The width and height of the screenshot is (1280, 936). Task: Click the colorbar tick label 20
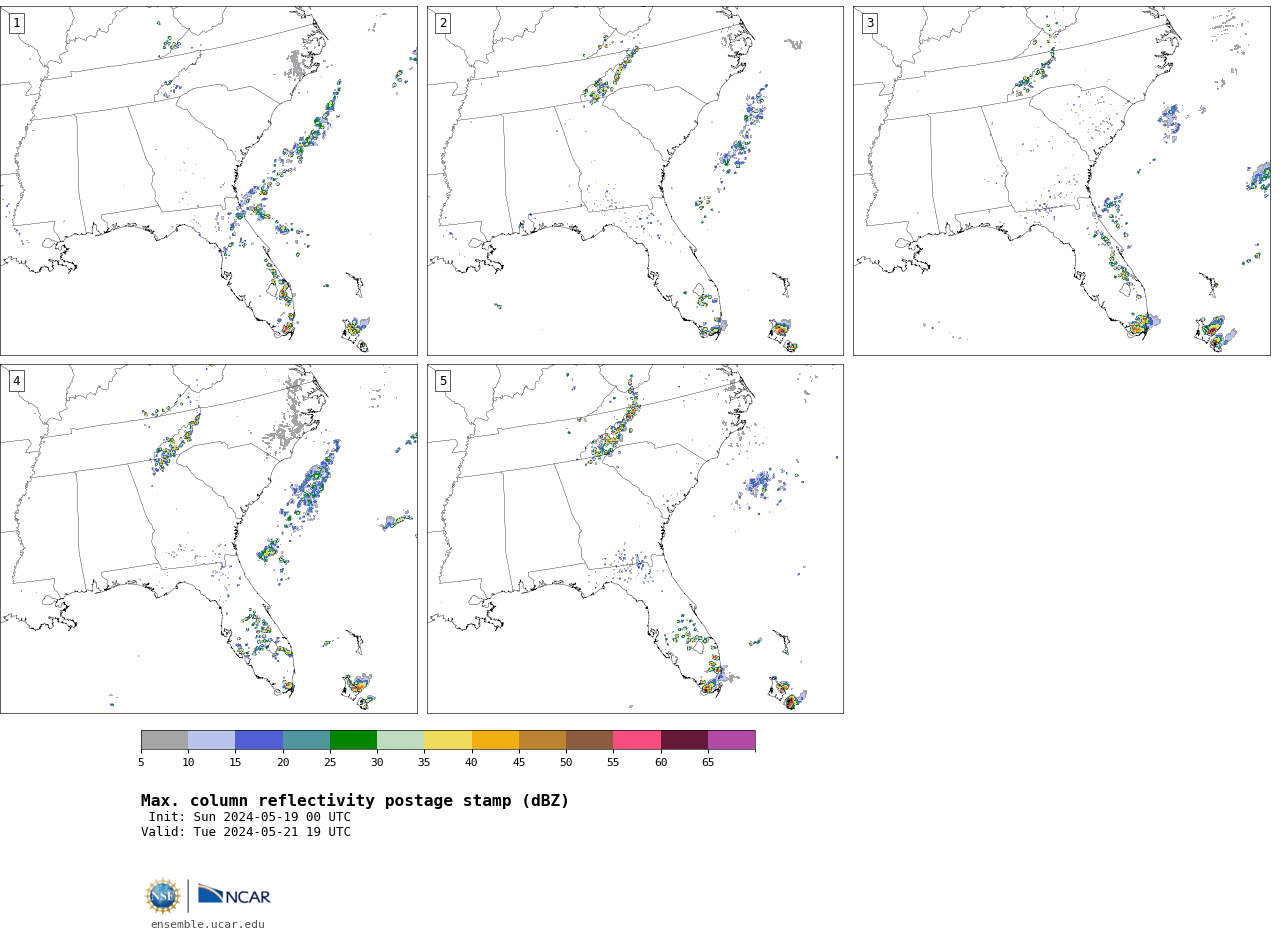coord(283,763)
